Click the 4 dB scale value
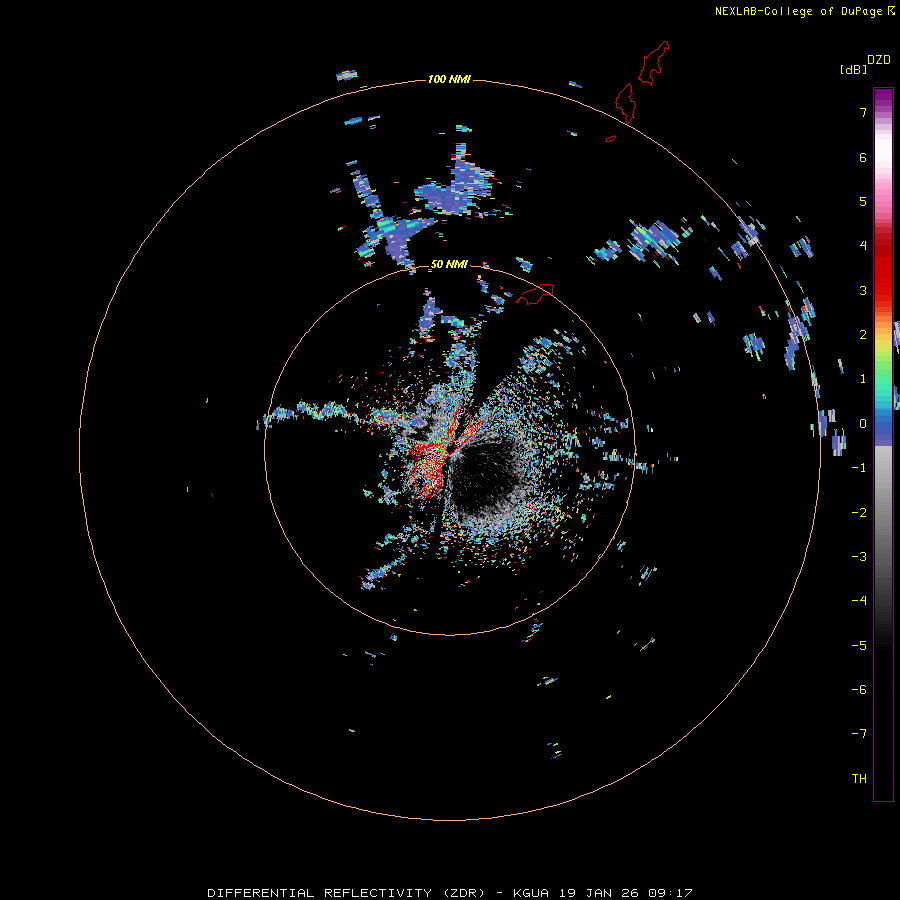 (863, 246)
